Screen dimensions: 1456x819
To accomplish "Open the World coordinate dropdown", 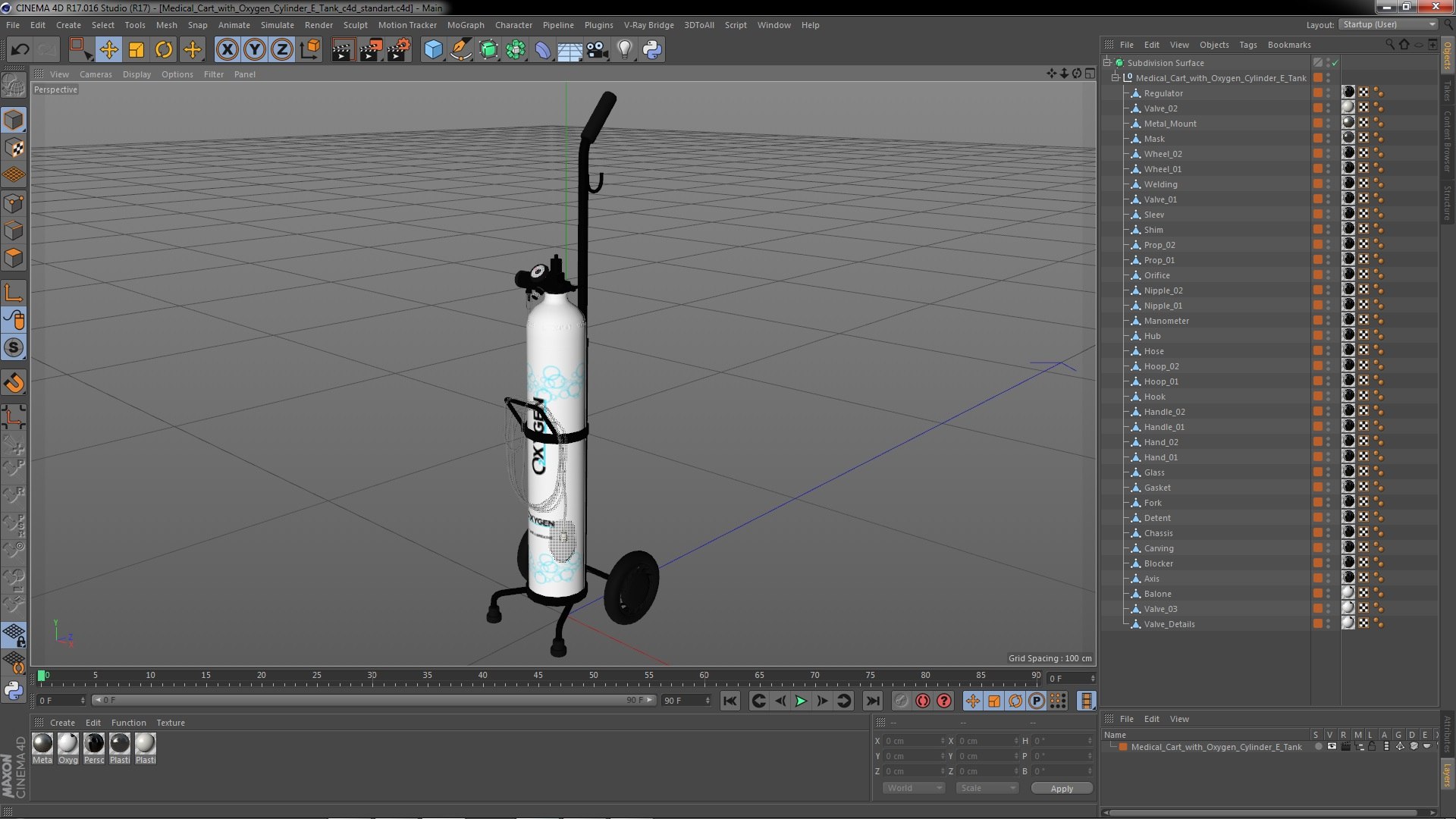I will point(914,788).
